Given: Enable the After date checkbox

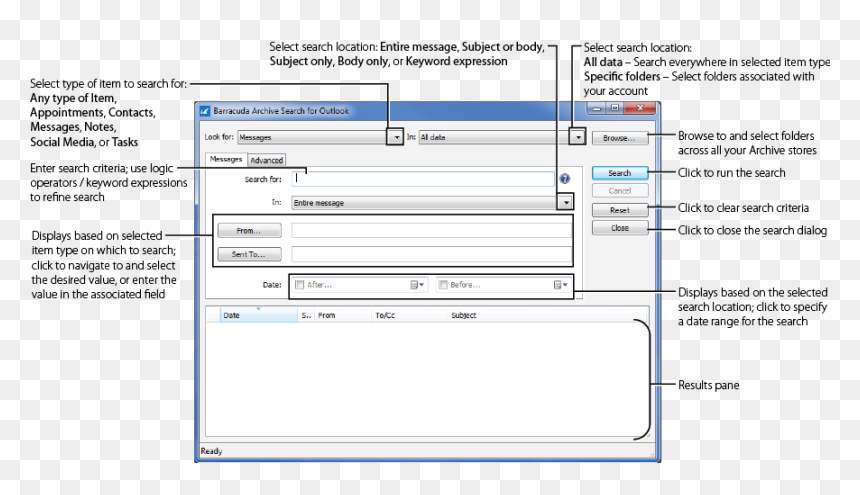Looking at the screenshot, I should 299,285.
